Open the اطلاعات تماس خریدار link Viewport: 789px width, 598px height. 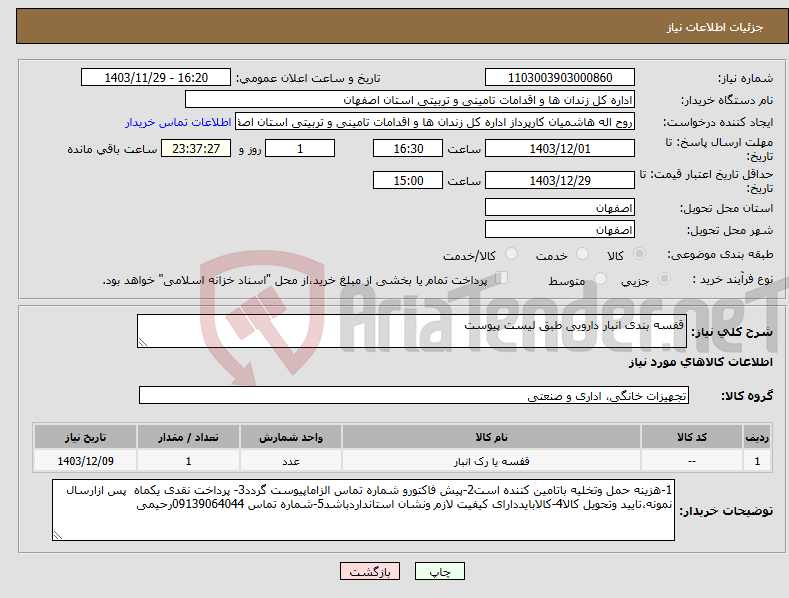point(178,122)
